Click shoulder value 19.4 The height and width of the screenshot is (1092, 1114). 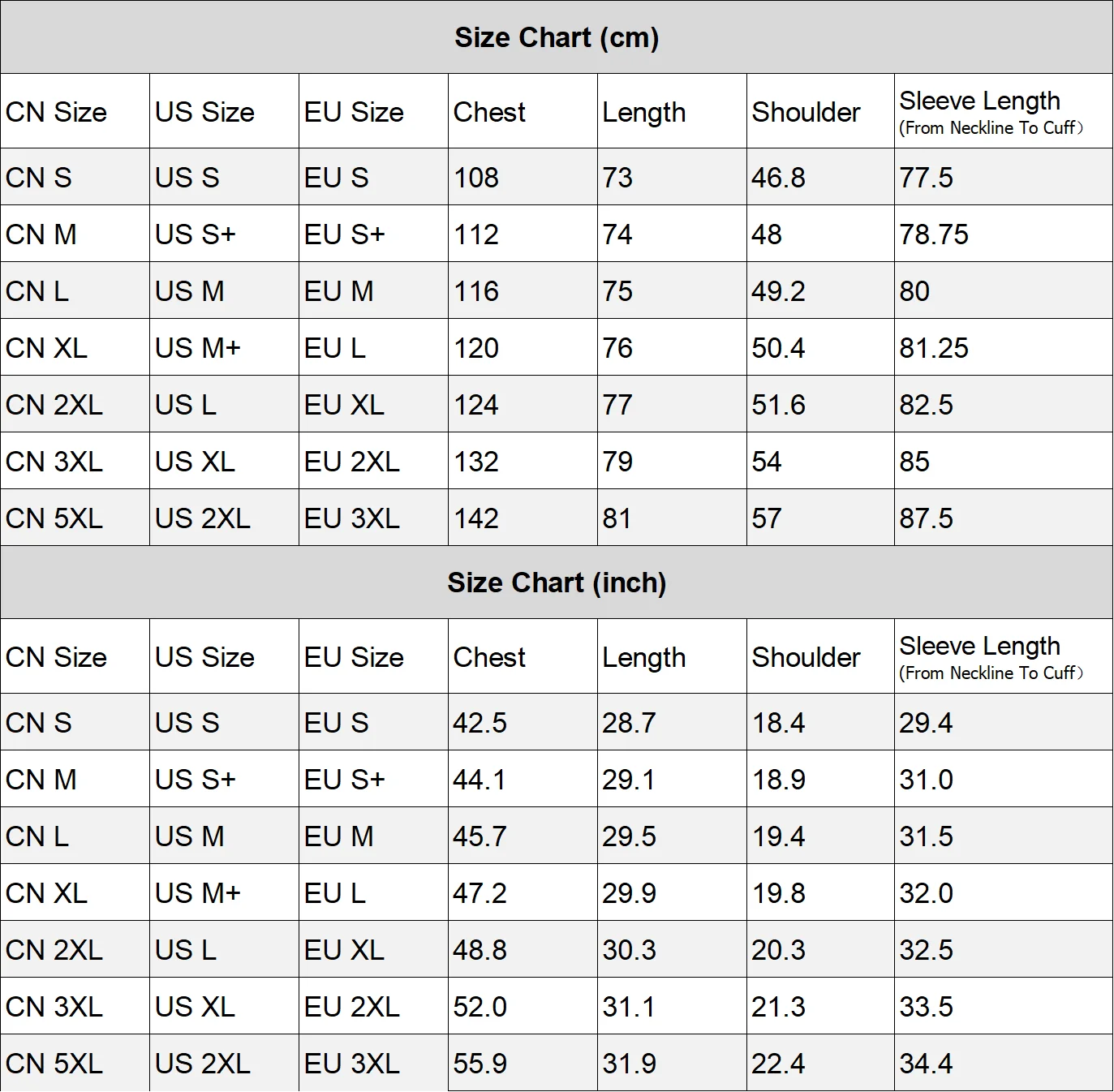point(778,836)
